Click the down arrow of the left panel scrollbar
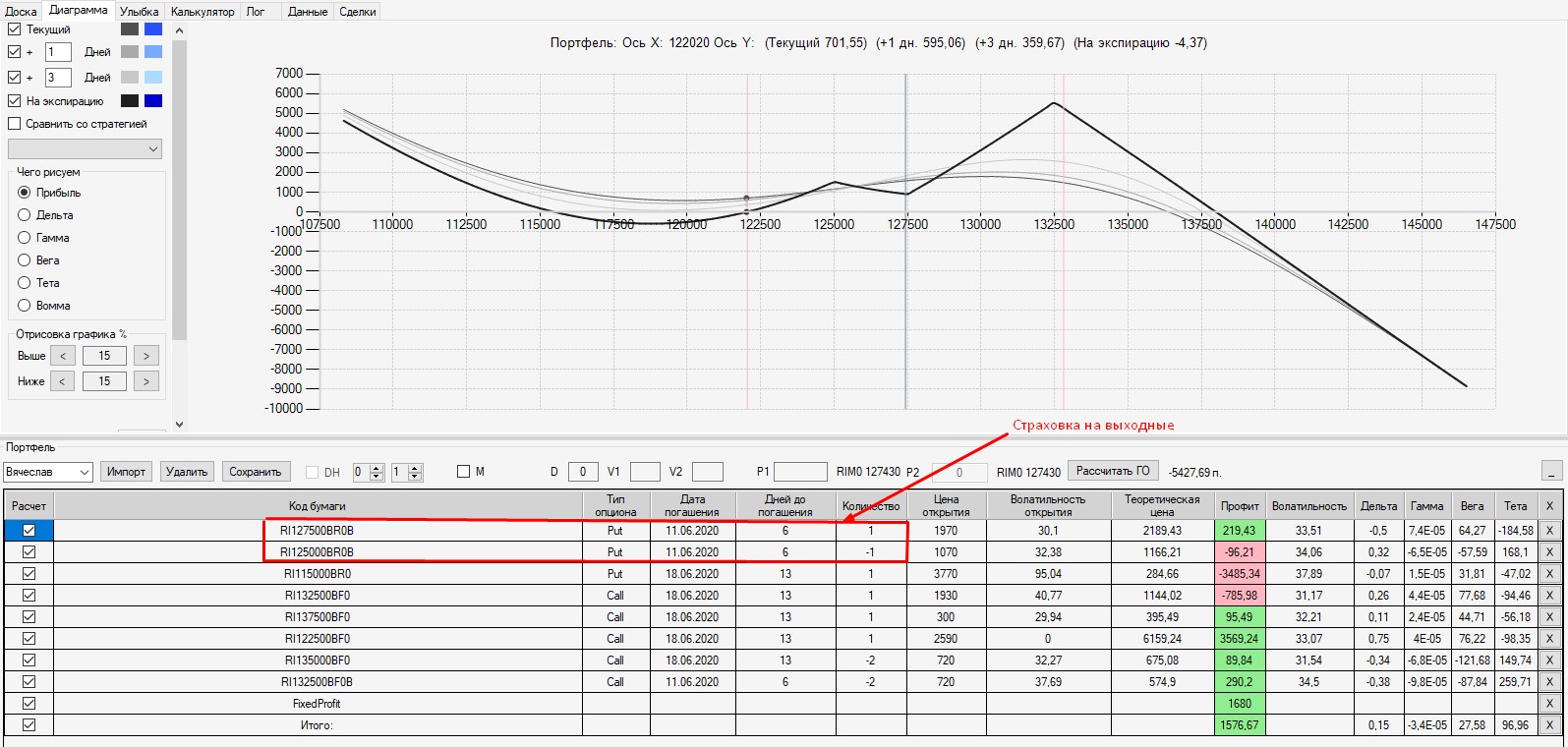 [x=179, y=424]
